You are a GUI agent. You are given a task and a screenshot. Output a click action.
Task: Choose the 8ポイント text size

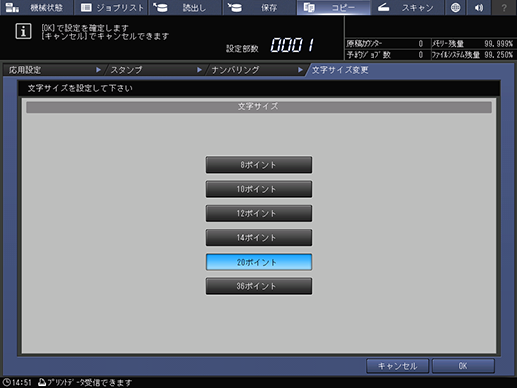pyautogui.click(x=259, y=165)
